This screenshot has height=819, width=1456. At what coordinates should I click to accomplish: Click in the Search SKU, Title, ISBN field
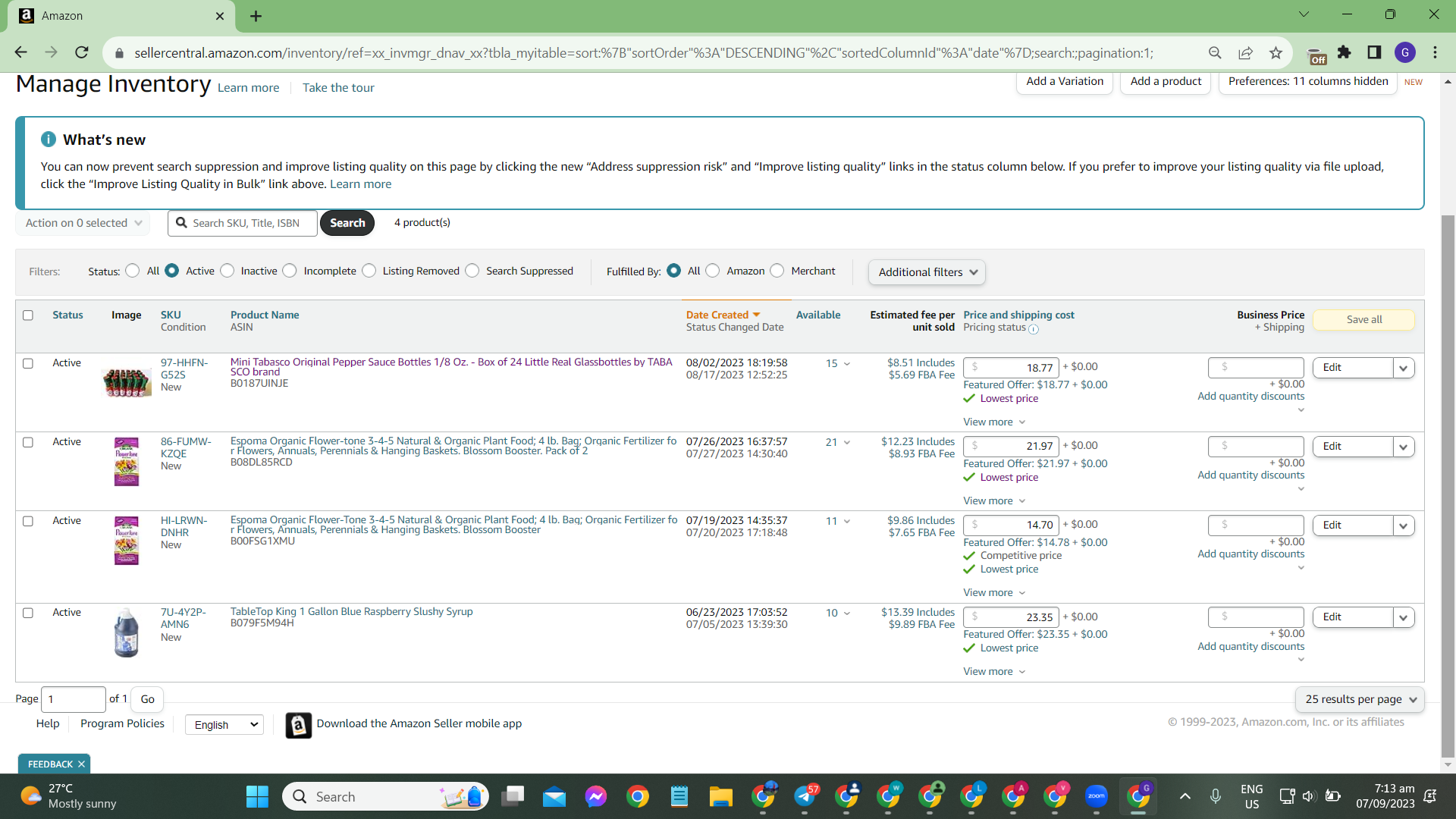[243, 223]
